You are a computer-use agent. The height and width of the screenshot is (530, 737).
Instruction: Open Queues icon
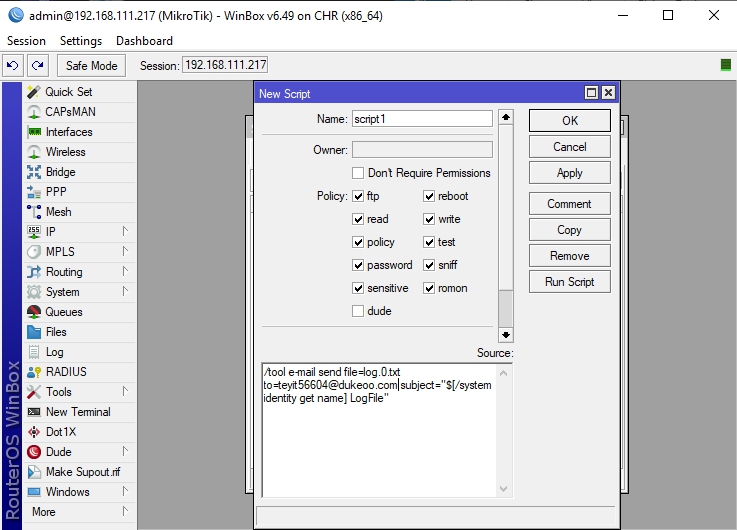(x=34, y=312)
